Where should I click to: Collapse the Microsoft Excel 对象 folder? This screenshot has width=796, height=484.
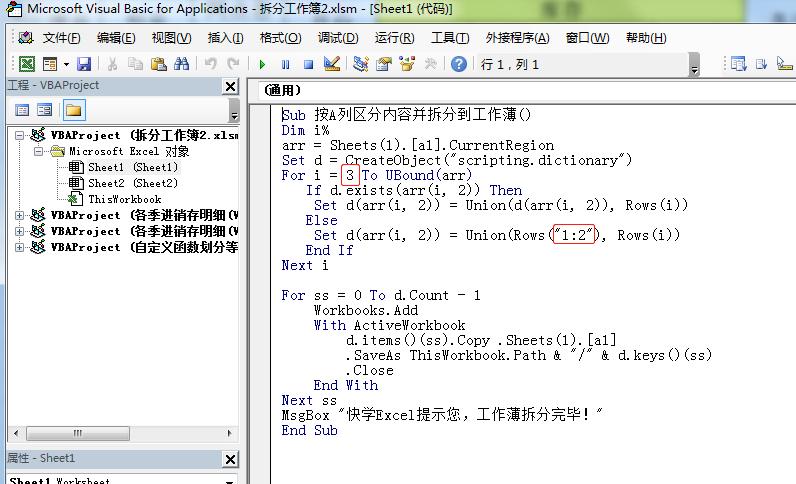(39, 151)
